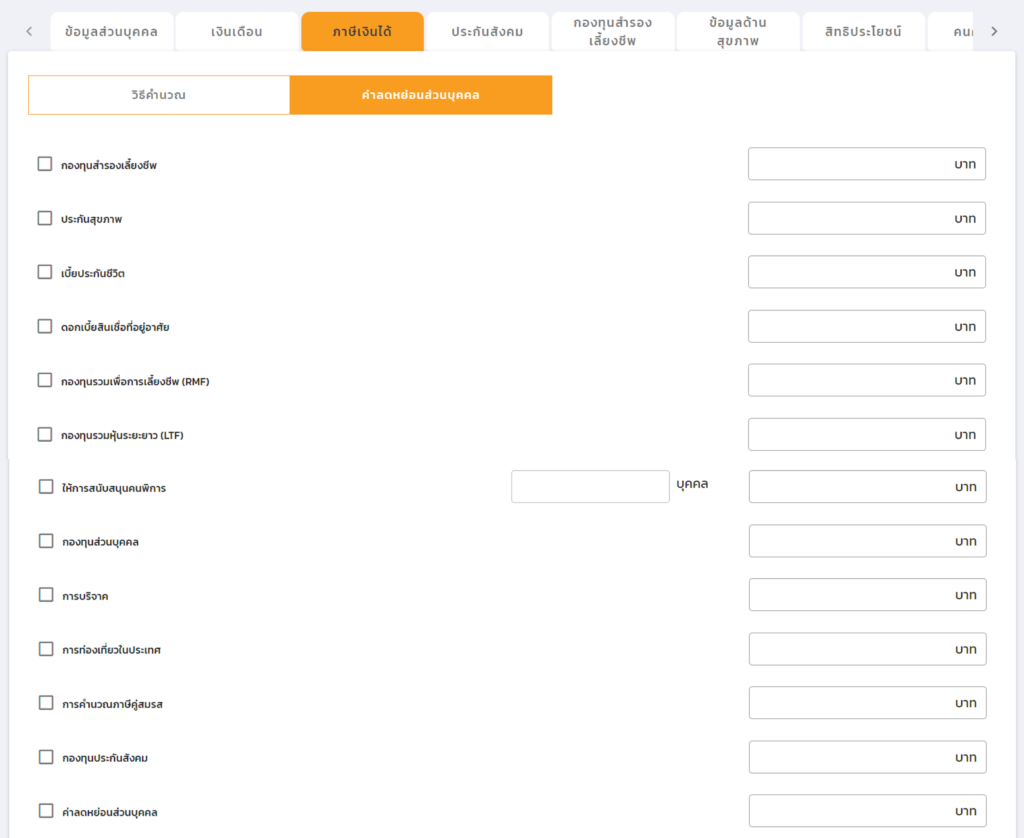Tick the ประกันสุขภาพ checkbox

(45, 218)
